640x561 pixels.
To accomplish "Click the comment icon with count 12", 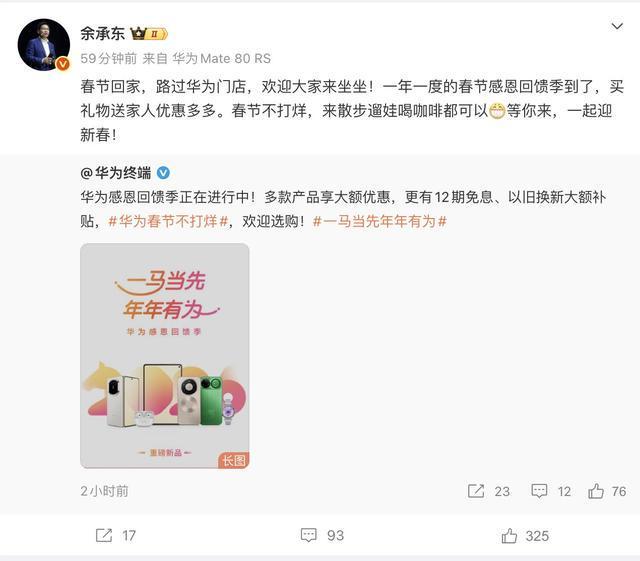I will click(539, 491).
